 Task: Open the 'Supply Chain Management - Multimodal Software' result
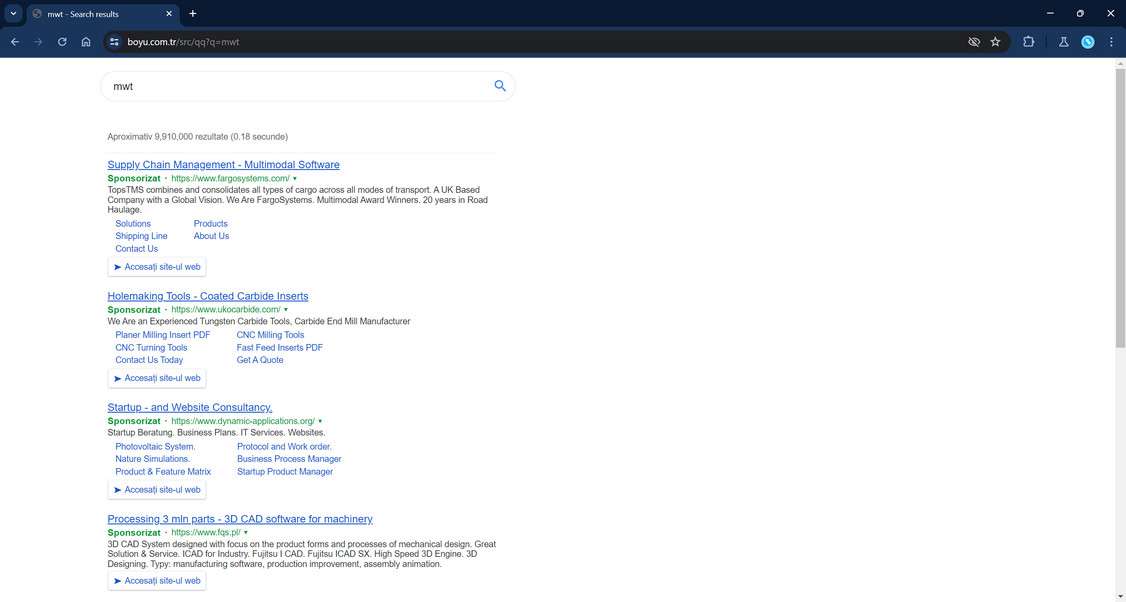point(222,164)
